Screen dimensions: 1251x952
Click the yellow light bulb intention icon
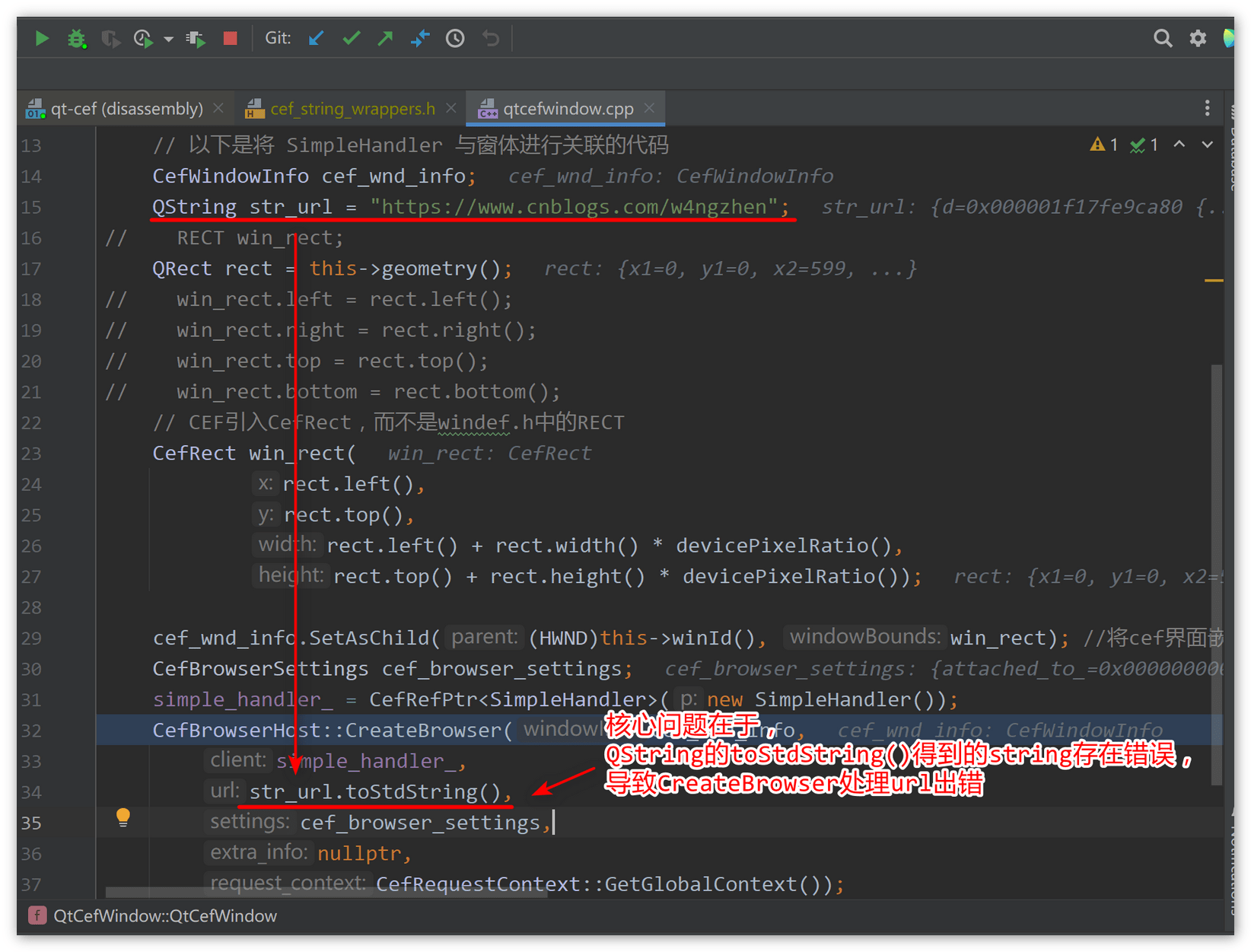(x=123, y=817)
